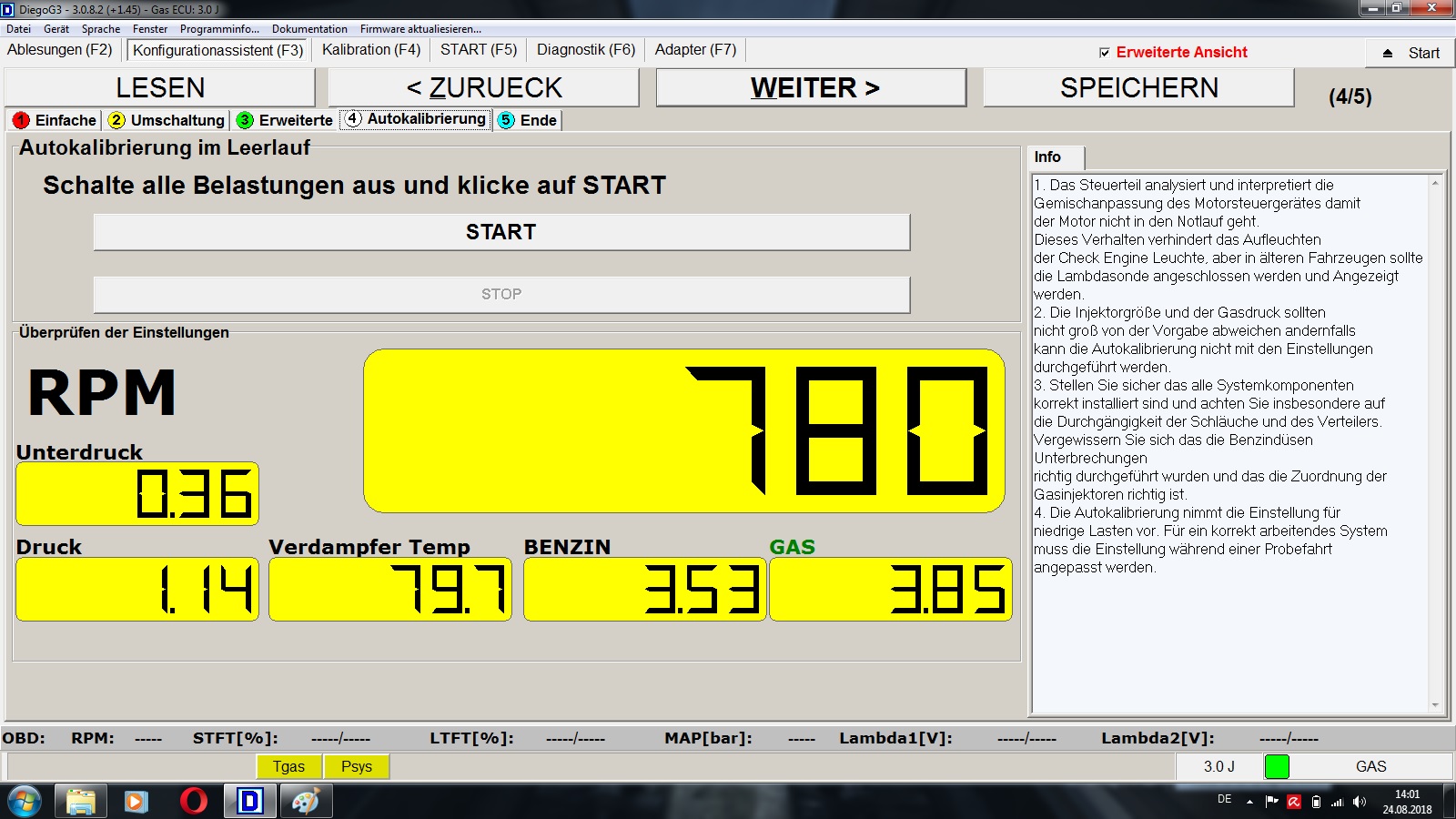Click the volume speaker tray icon

pyautogui.click(x=1360, y=802)
